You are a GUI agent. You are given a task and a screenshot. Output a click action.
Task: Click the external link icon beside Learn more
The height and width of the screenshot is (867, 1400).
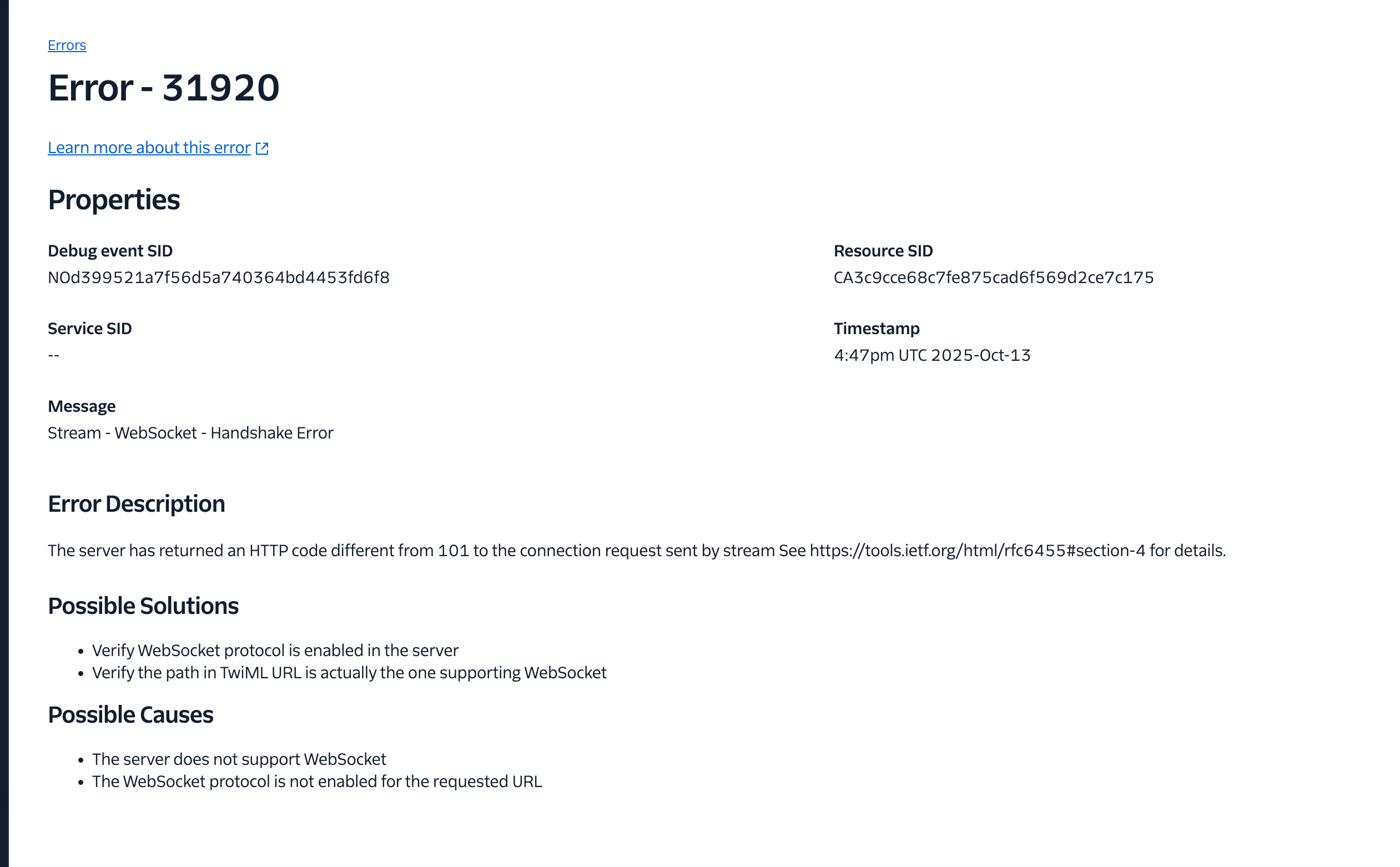262,149
